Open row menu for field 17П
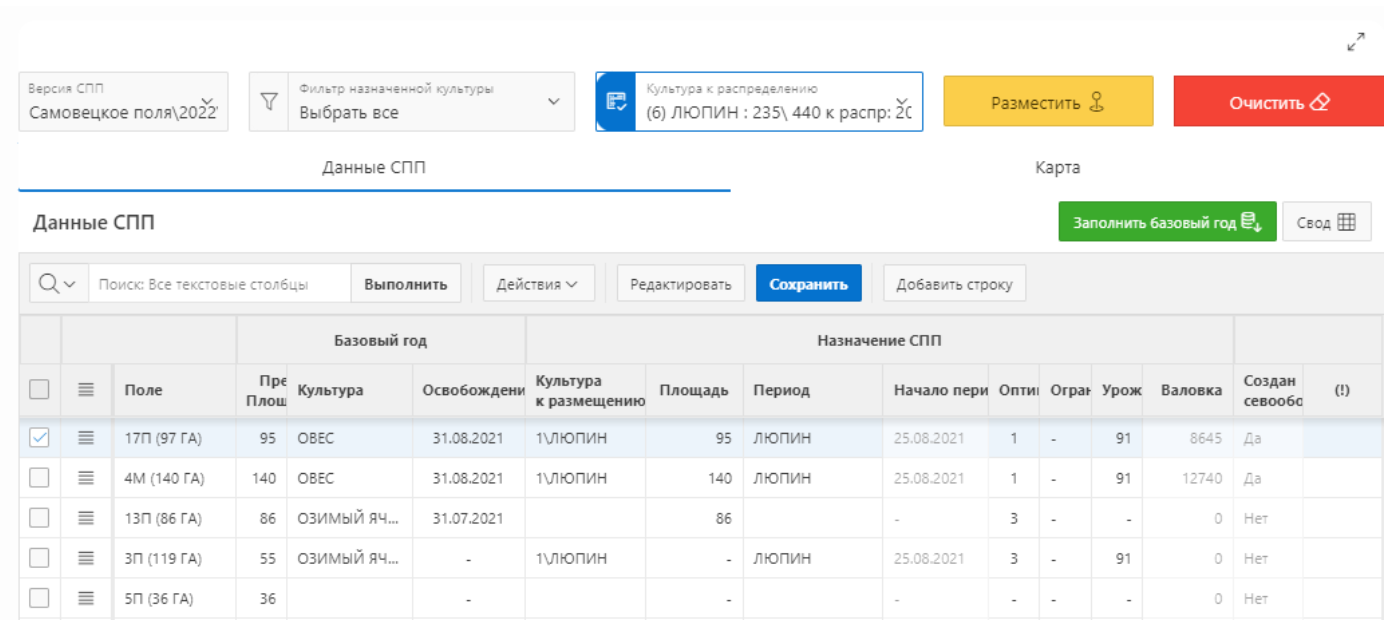The height and width of the screenshot is (630, 1394). (86, 438)
